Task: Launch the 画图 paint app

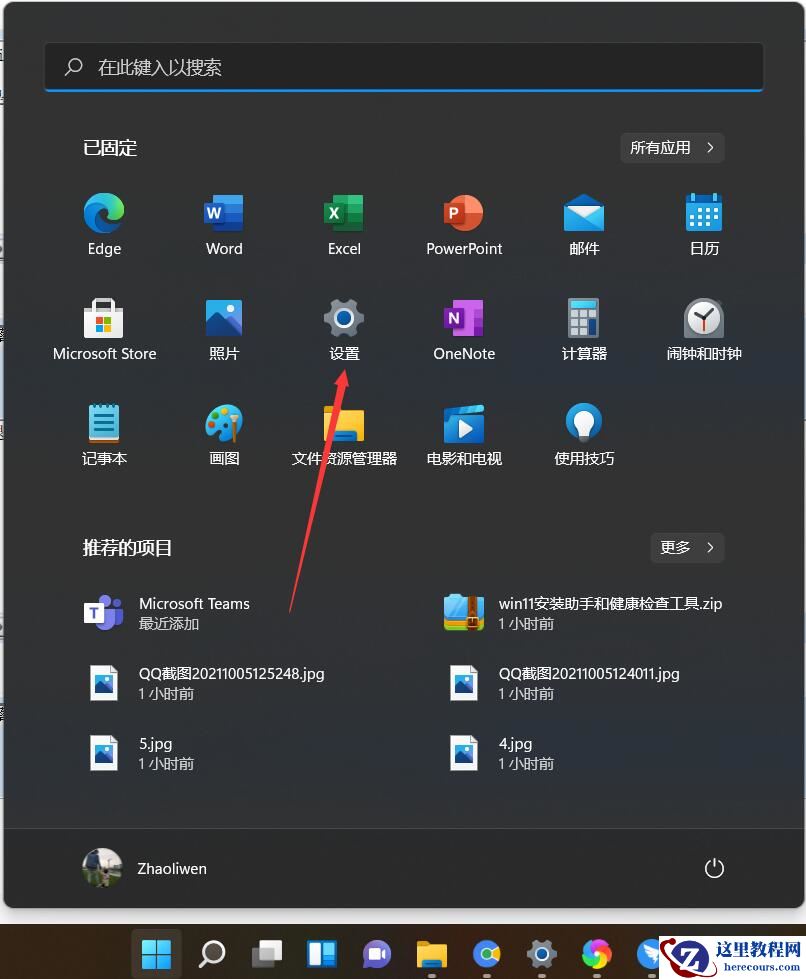Action: point(223,425)
